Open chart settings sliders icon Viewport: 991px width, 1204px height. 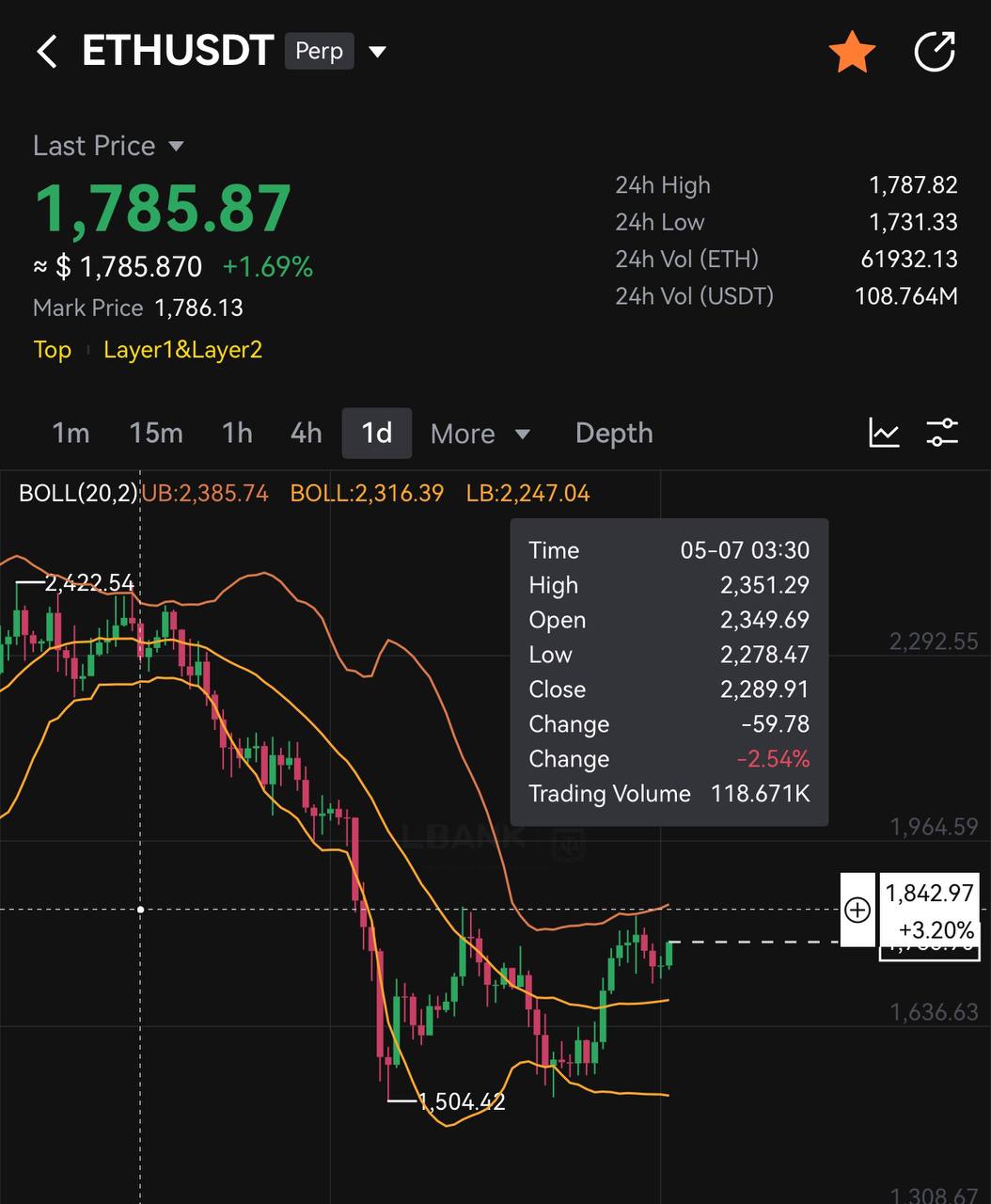coord(942,433)
